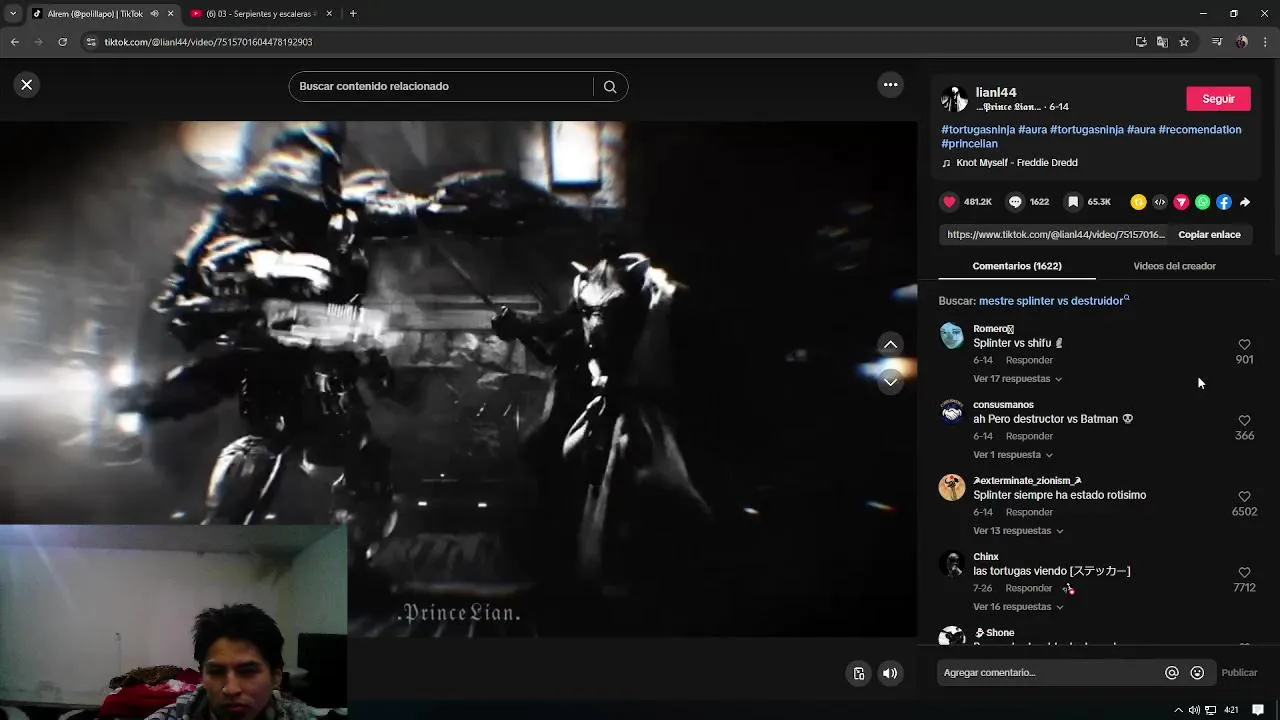
Task: Mention a user with the @ icon
Action: [x=1172, y=673]
